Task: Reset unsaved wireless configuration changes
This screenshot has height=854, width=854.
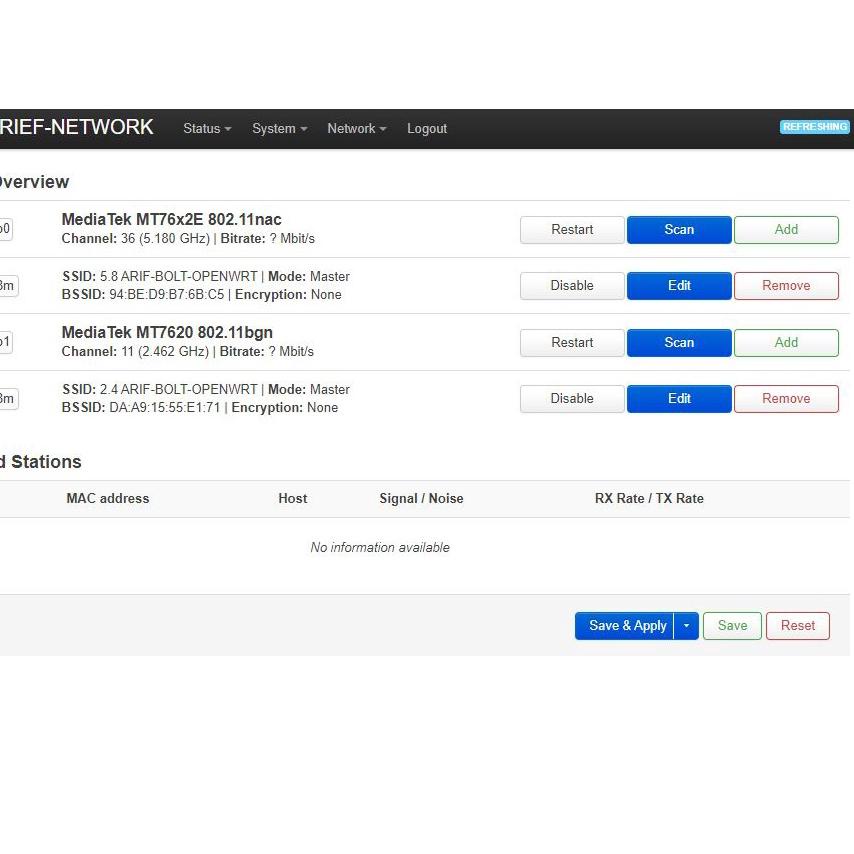Action: 797,625
